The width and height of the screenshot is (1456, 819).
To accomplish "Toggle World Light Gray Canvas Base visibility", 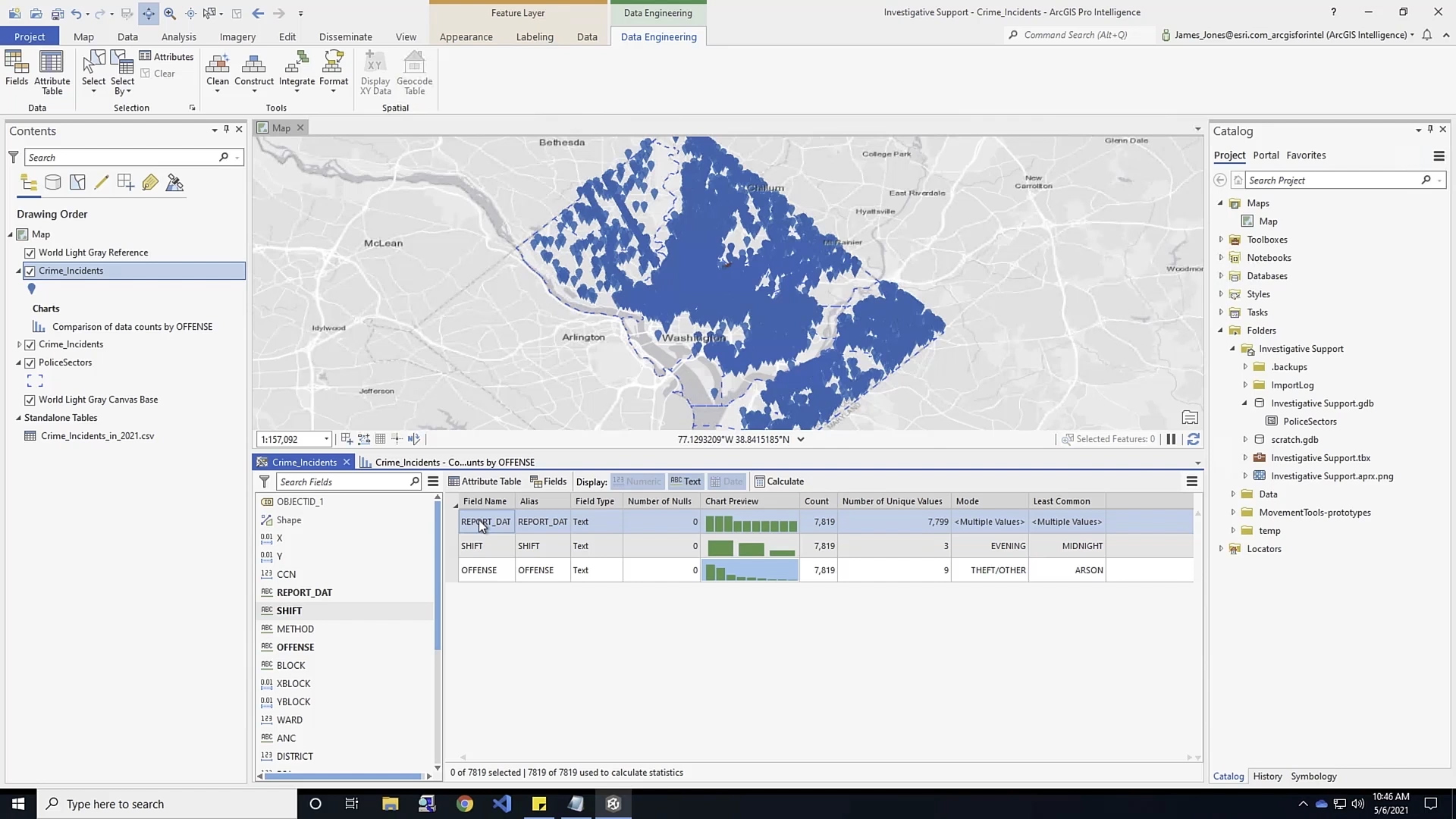I will tap(30, 400).
